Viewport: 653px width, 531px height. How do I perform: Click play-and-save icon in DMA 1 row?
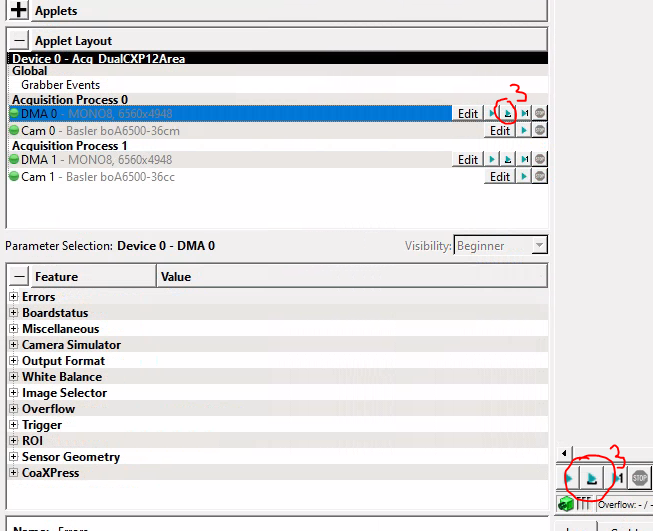[507, 159]
